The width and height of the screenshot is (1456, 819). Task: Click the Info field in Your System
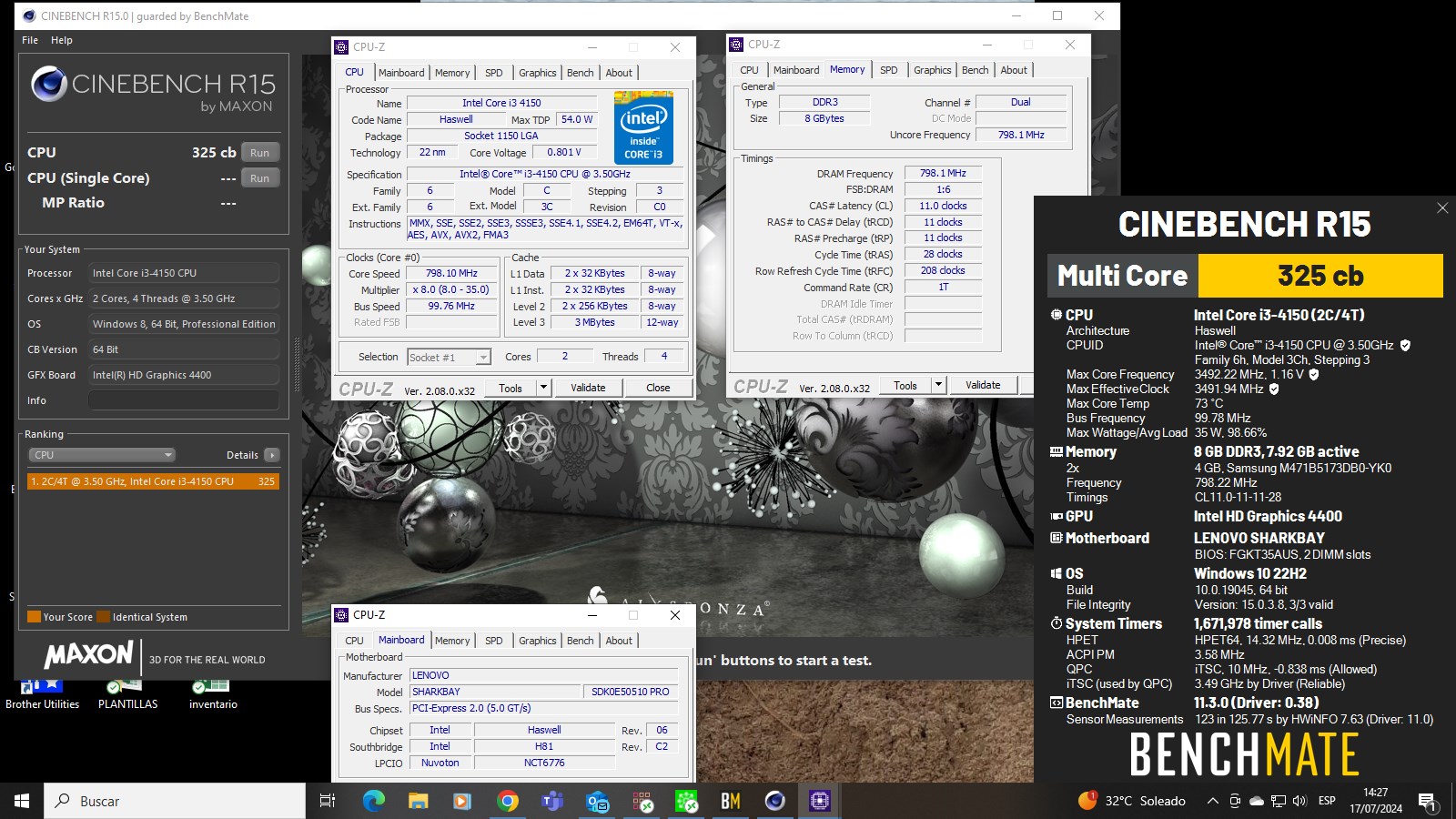point(184,400)
